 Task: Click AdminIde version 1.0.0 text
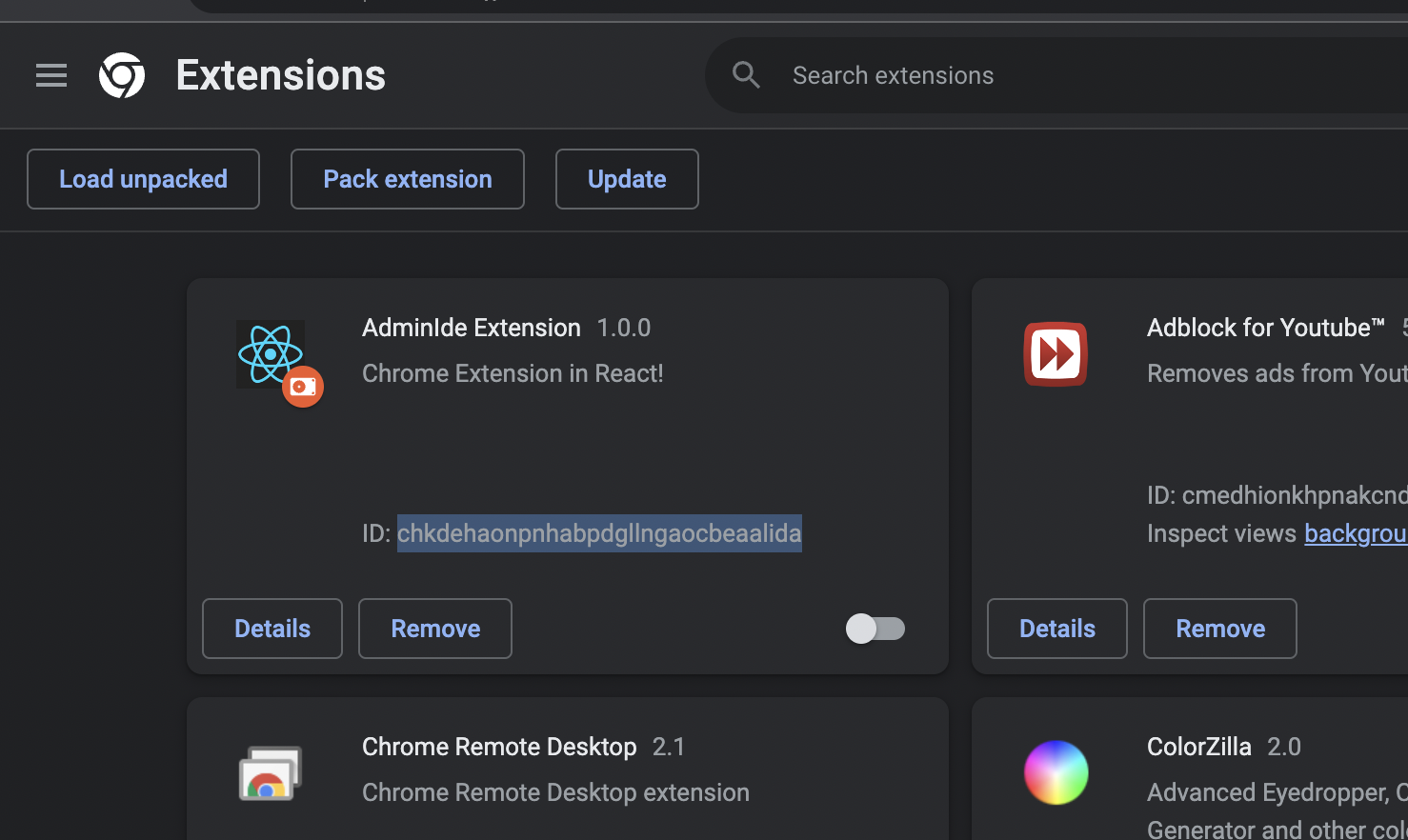pos(624,328)
